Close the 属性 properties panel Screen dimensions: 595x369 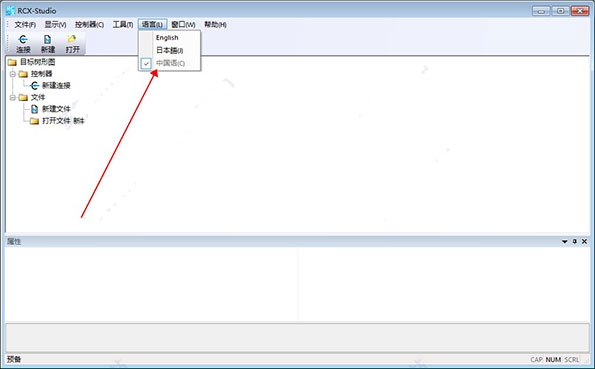[x=584, y=241]
